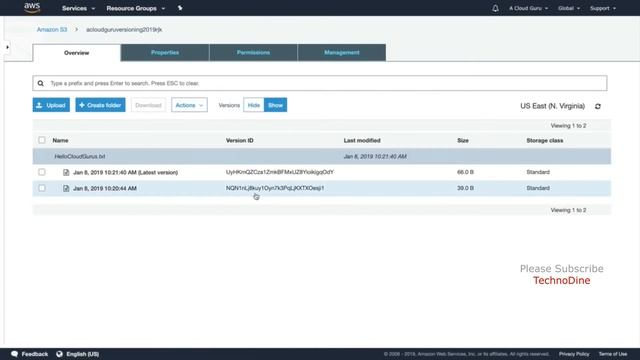
Task: Switch to the Management tab
Action: 342,53
